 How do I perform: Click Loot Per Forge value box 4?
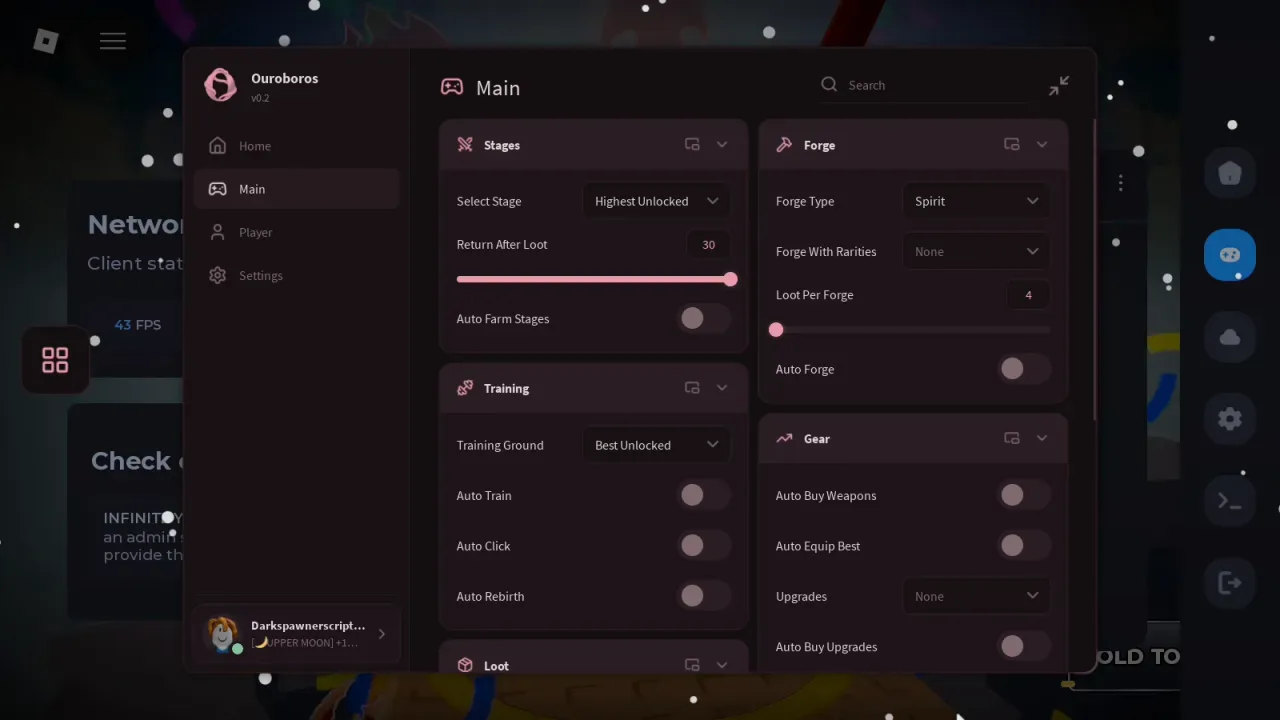pyautogui.click(x=1029, y=295)
